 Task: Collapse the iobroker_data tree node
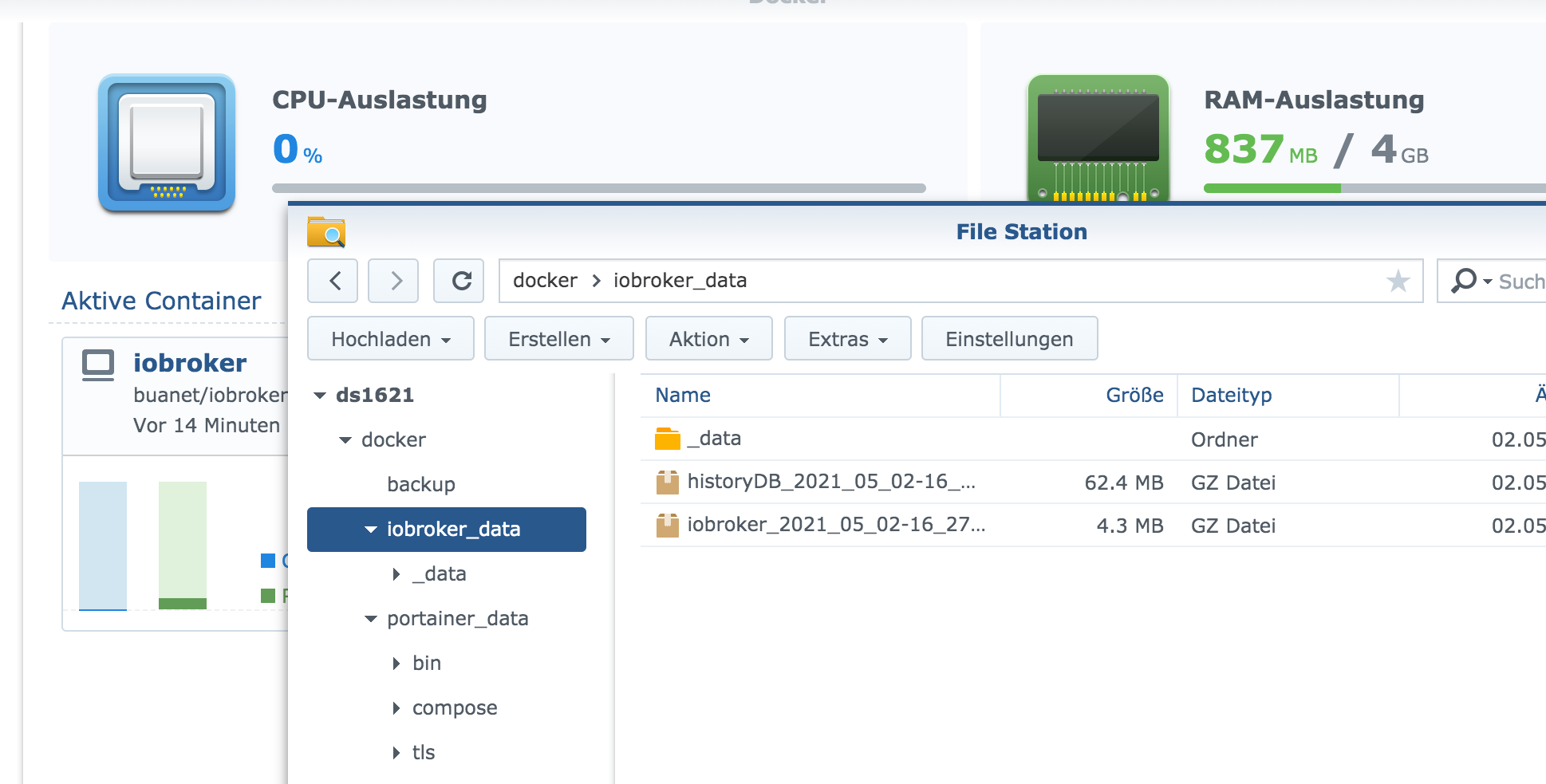[371, 530]
